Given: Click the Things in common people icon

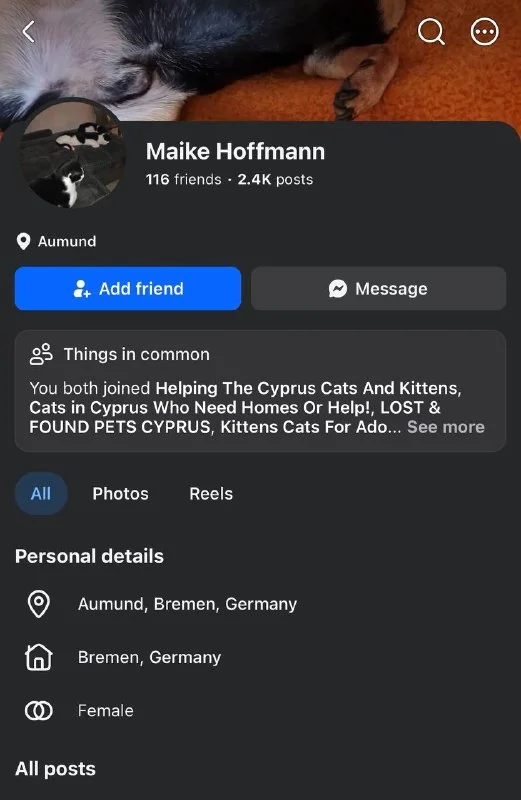Looking at the screenshot, I should pyautogui.click(x=41, y=354).
